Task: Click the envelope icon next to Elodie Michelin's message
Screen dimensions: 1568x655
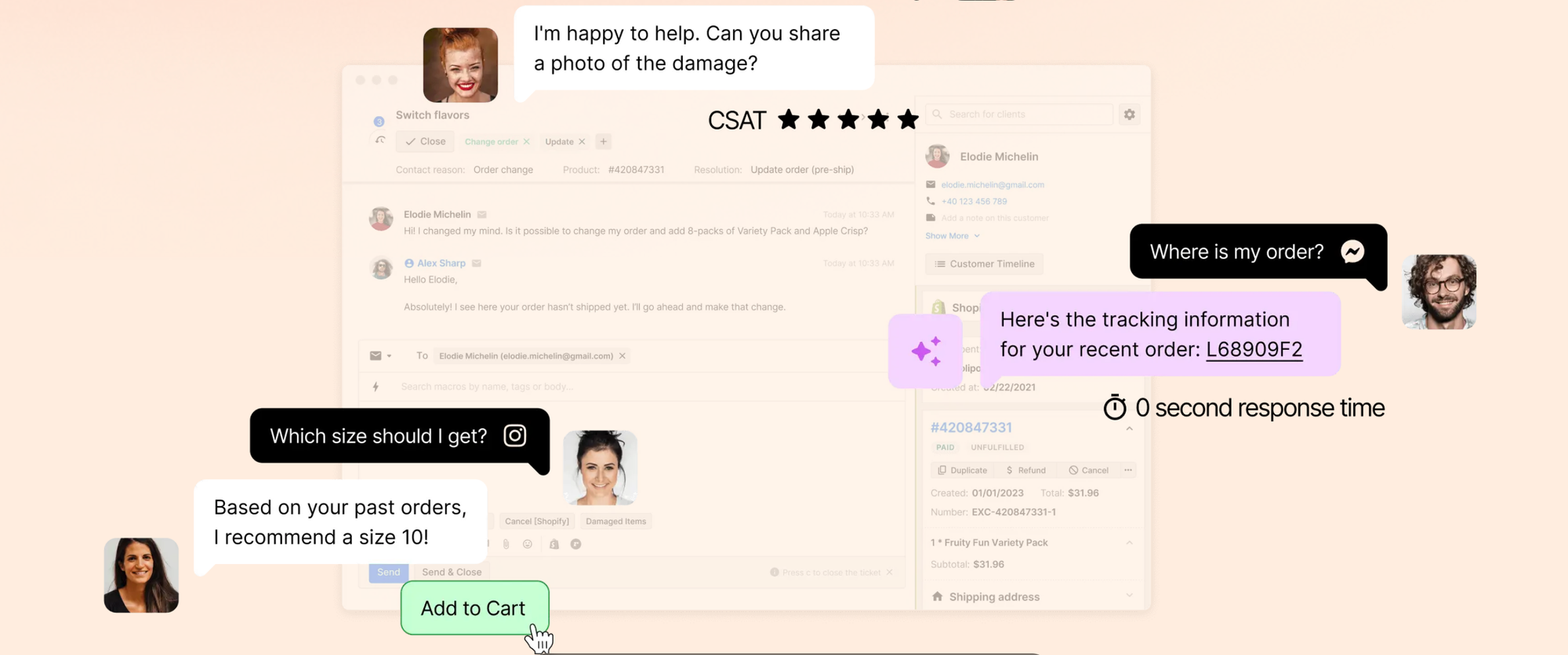Action: 482,214
